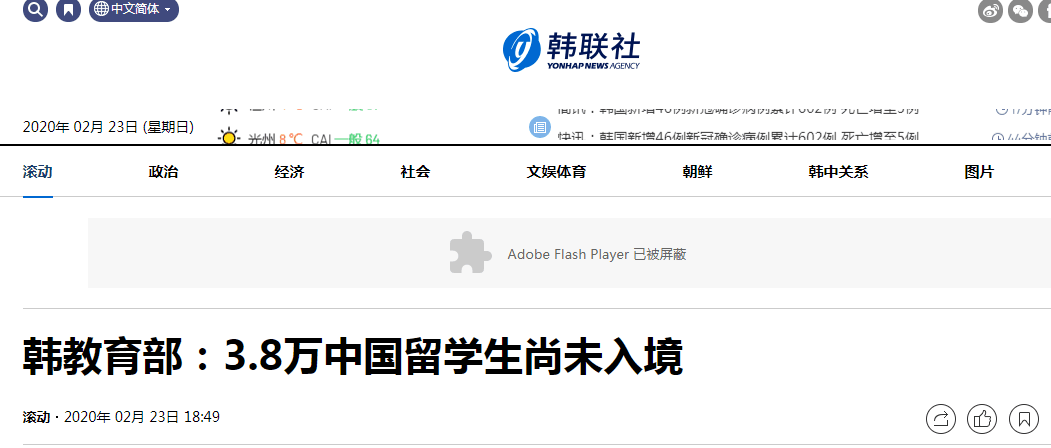Click the bookmark icon in top bar

coord(68,9)
